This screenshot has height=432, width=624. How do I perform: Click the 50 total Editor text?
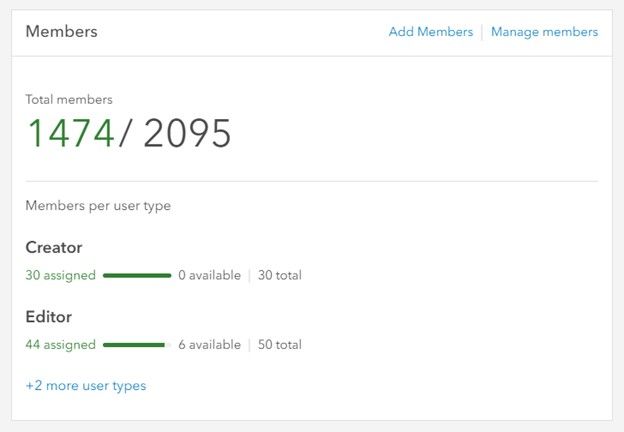(x=279, y=345)
